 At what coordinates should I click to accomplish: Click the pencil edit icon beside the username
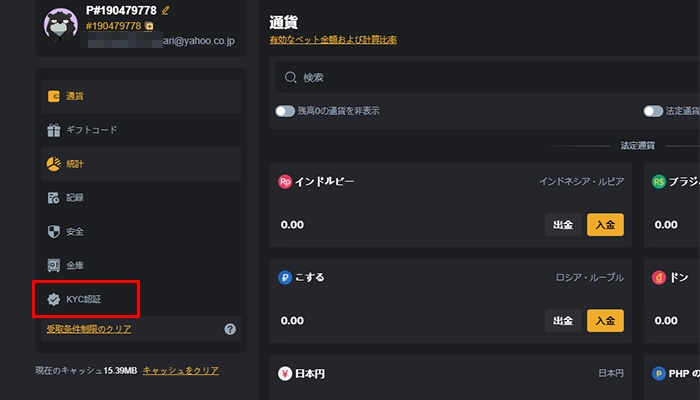tap(166, 10)
